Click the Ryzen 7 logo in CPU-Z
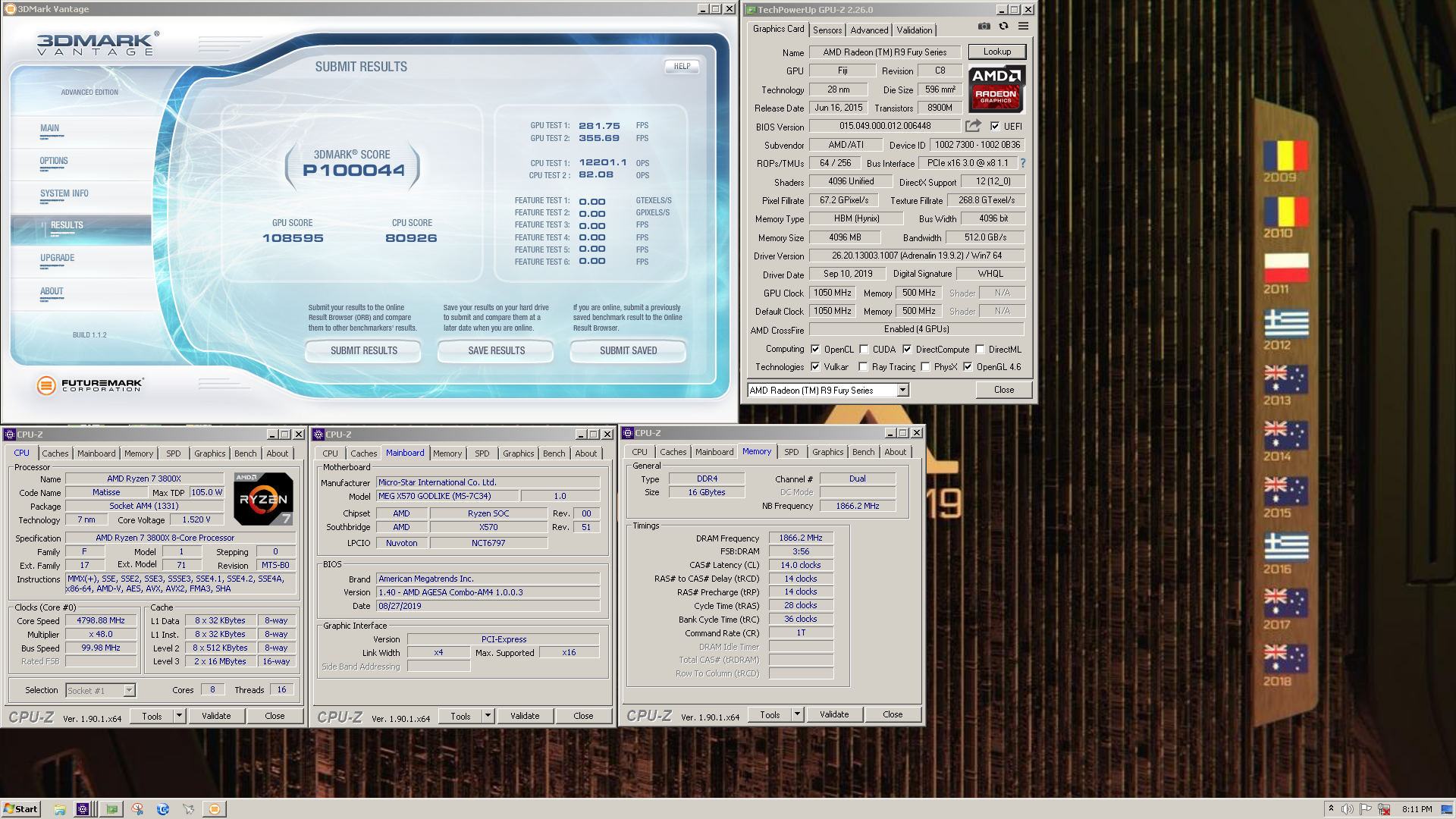The image size is (1456, 819). pyautogui.click(x=263, y=498)
